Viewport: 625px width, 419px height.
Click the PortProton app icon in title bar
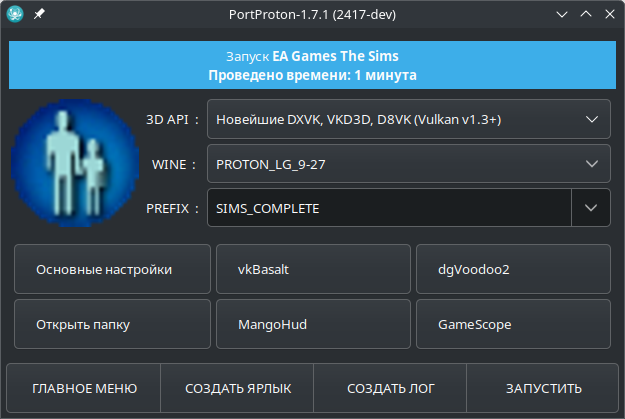tap(15, 14)
